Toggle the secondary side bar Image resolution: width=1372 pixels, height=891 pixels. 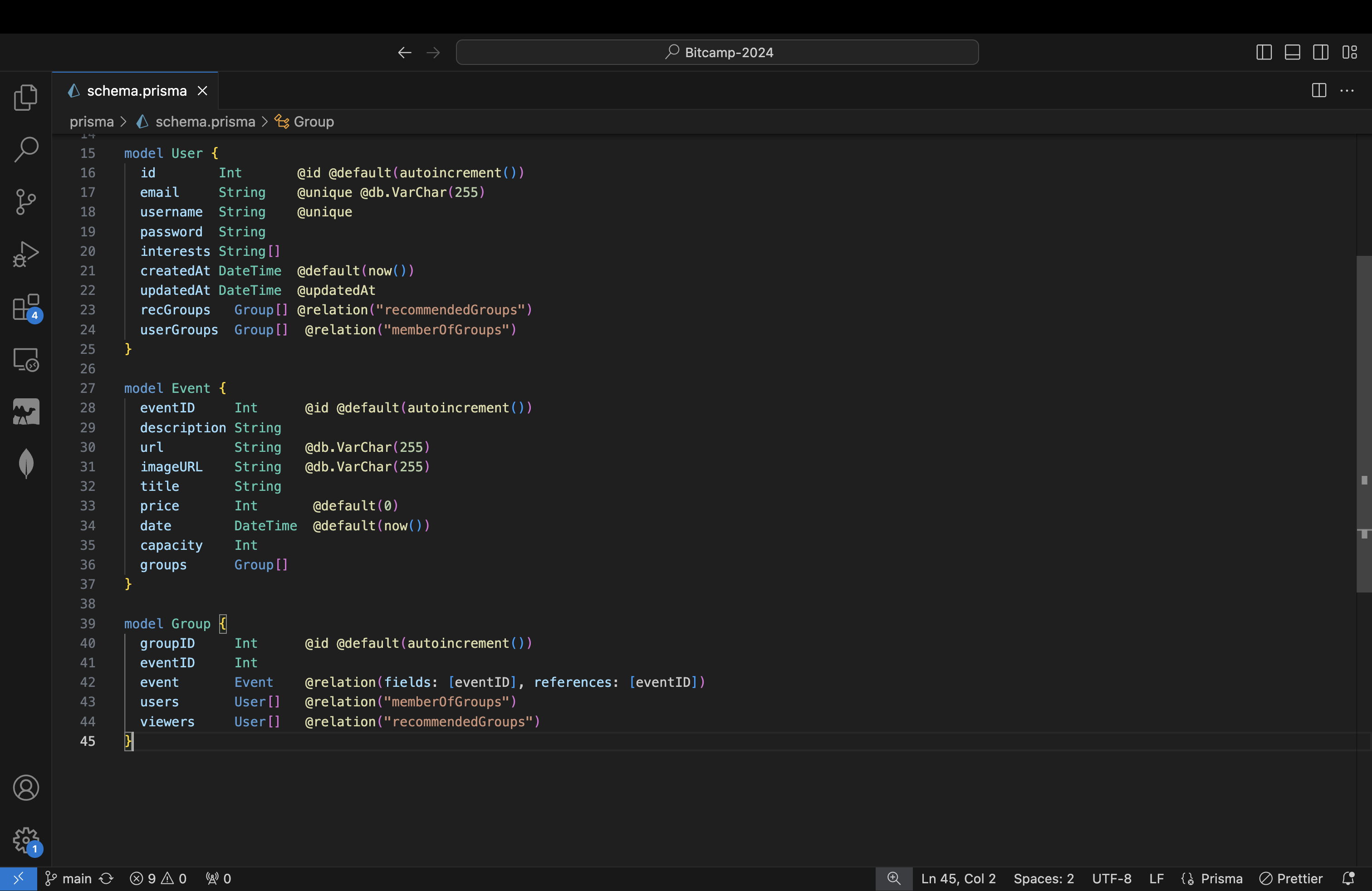click(x=1321, y=53)
